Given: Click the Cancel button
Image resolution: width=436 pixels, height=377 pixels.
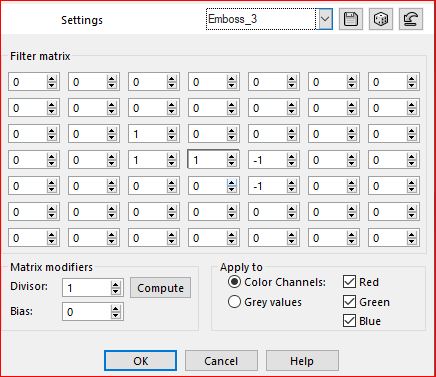Looking at the screenshot, I should [x=221, y=361].
